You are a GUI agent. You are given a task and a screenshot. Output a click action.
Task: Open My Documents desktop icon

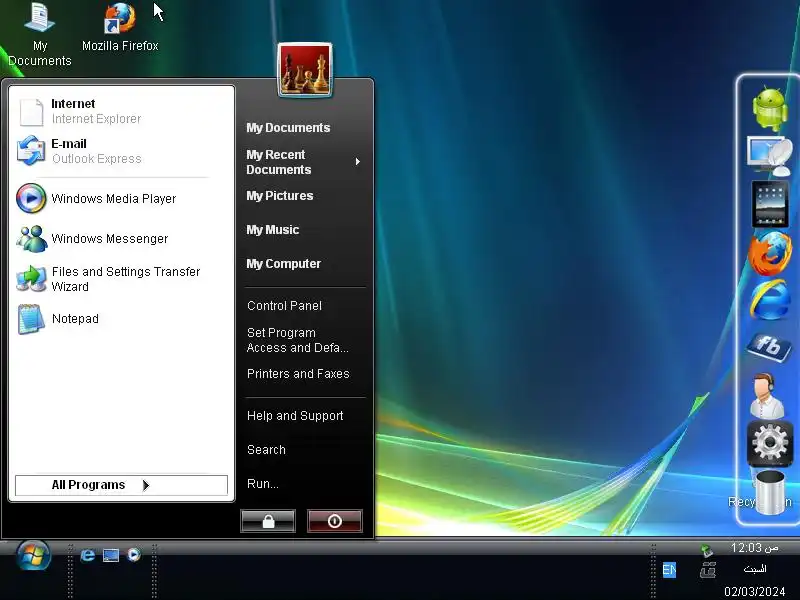pyautogui.click(x=39, y=34)
